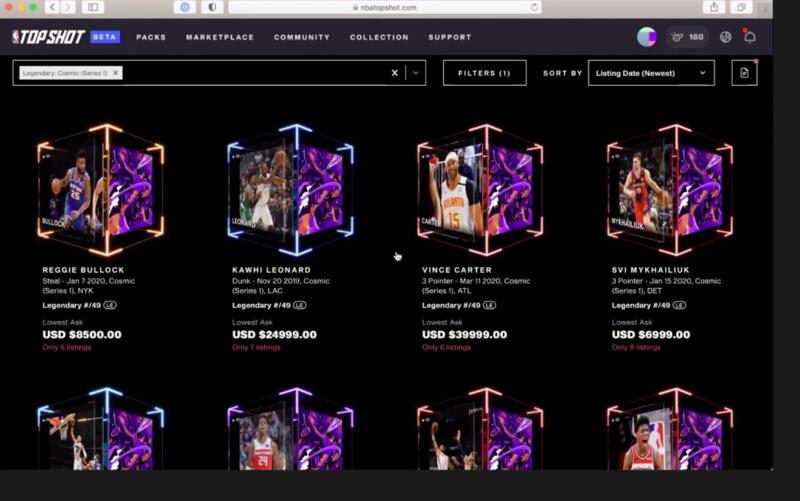This screenshot has width=800, height=501.
Task: Open the Reggie Bullock moment card
Action: click(x=101, y=190)
